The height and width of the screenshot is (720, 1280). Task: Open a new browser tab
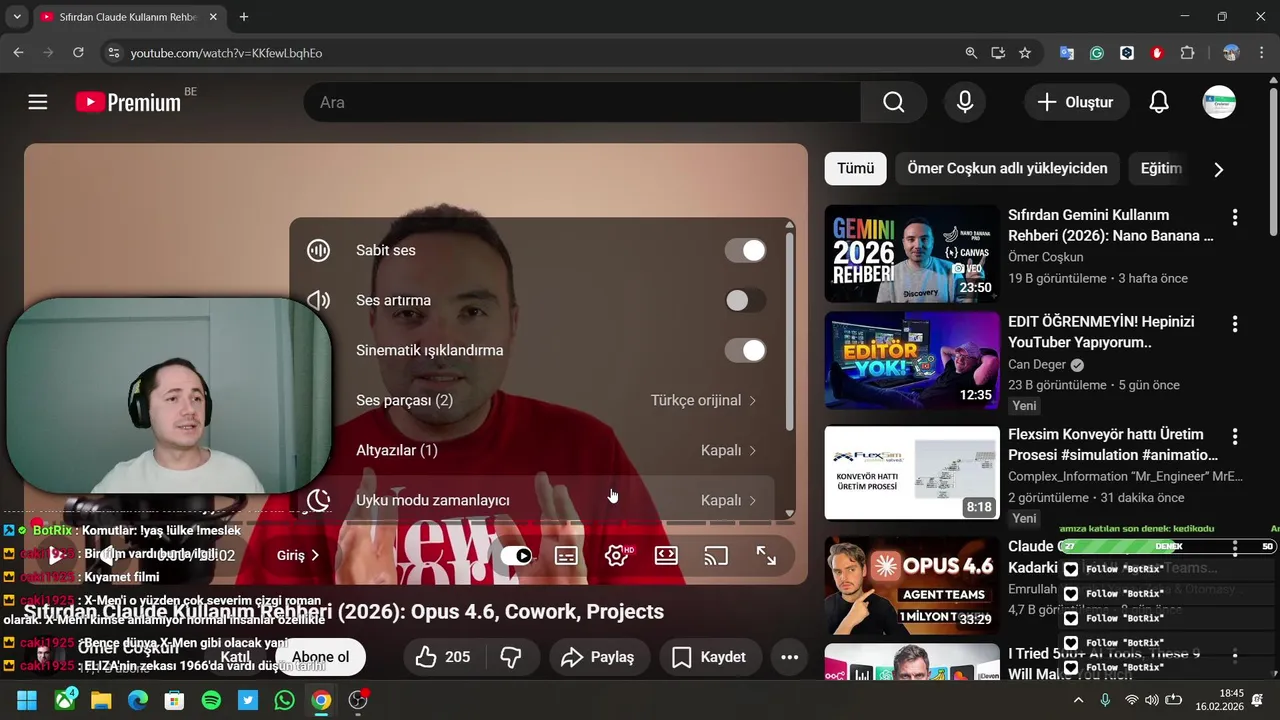[243, 17]
